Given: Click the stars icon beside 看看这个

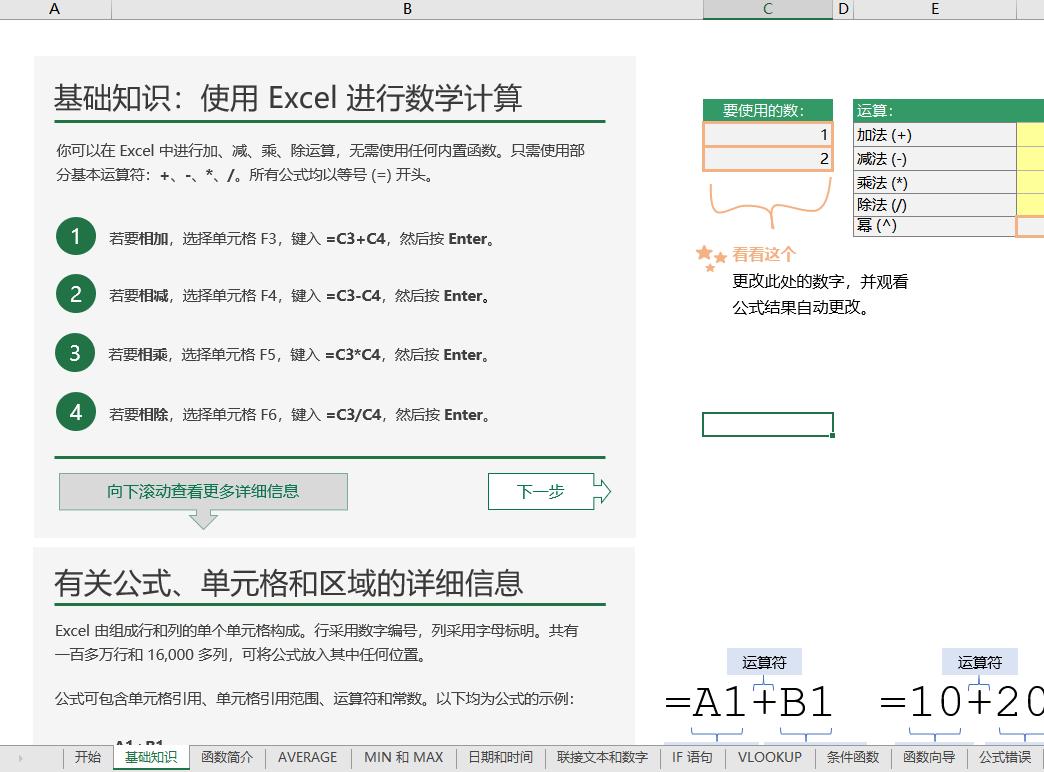Looking at the screenshot, I should click(x=710, y=258).
